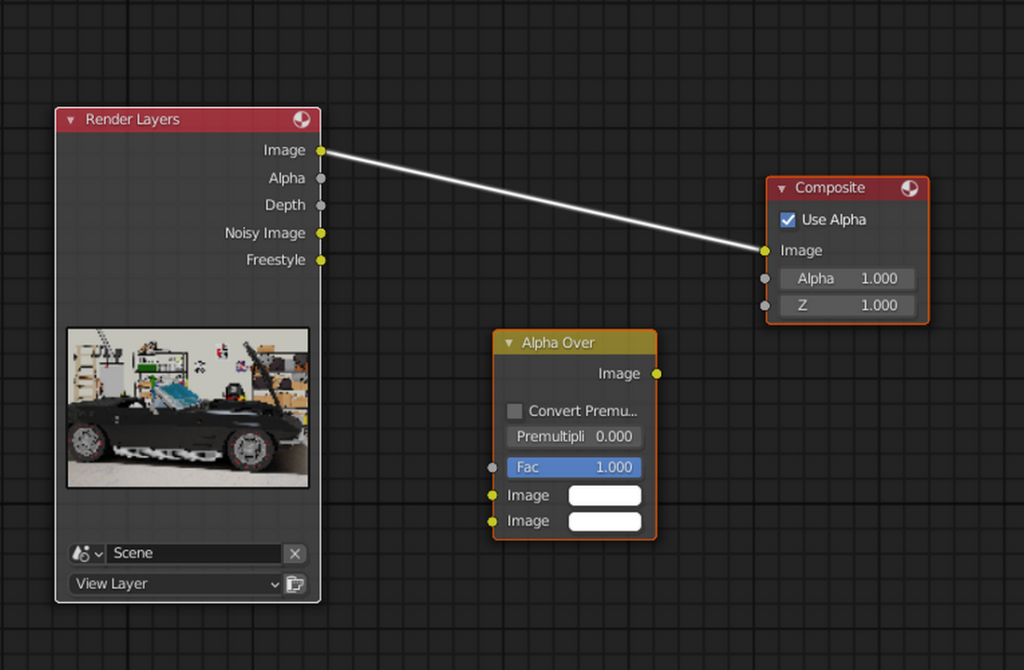Click the Alpha output socket on Render Layers

[321, 178]
